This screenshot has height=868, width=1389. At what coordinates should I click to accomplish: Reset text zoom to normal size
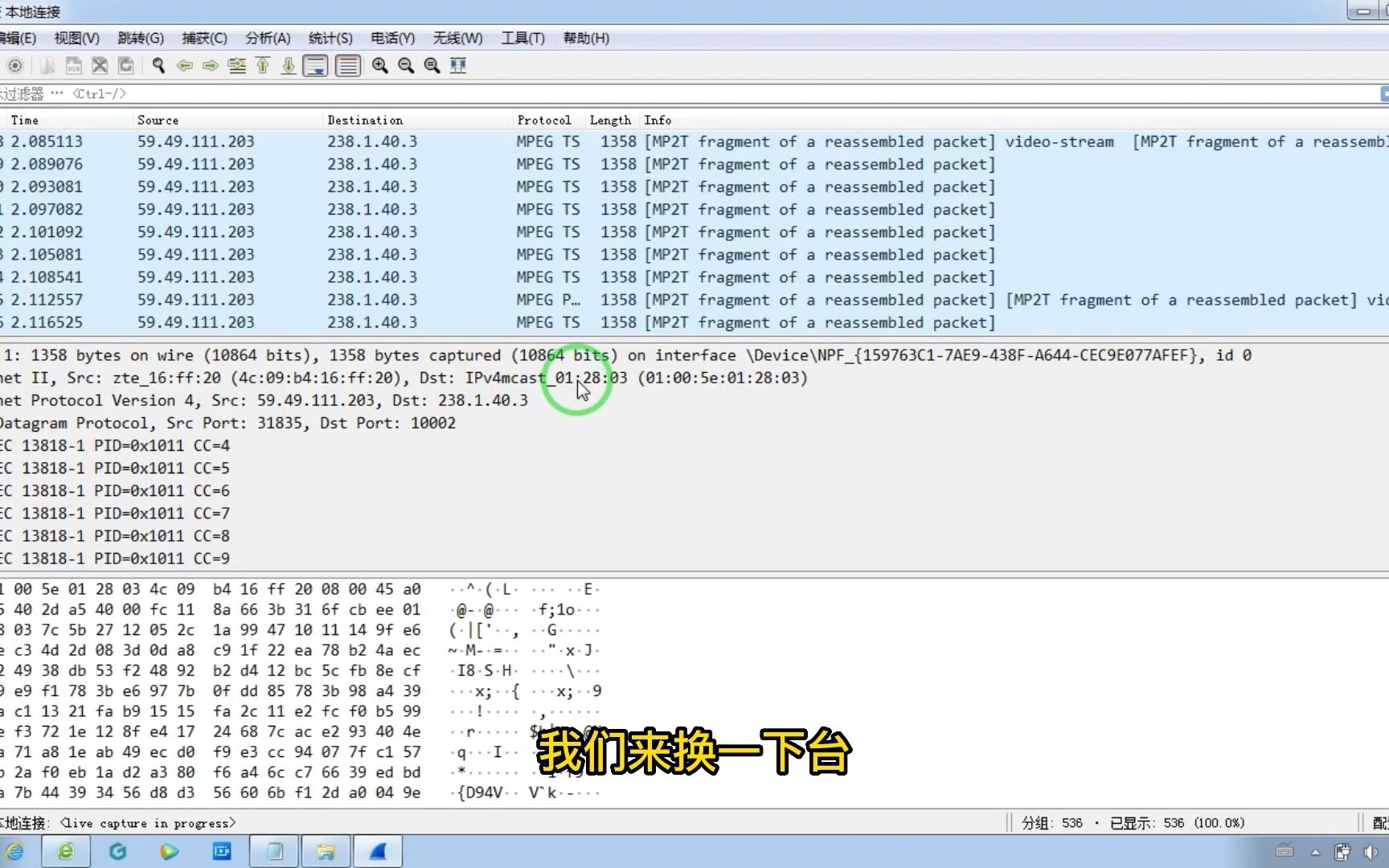click(432, 66)
